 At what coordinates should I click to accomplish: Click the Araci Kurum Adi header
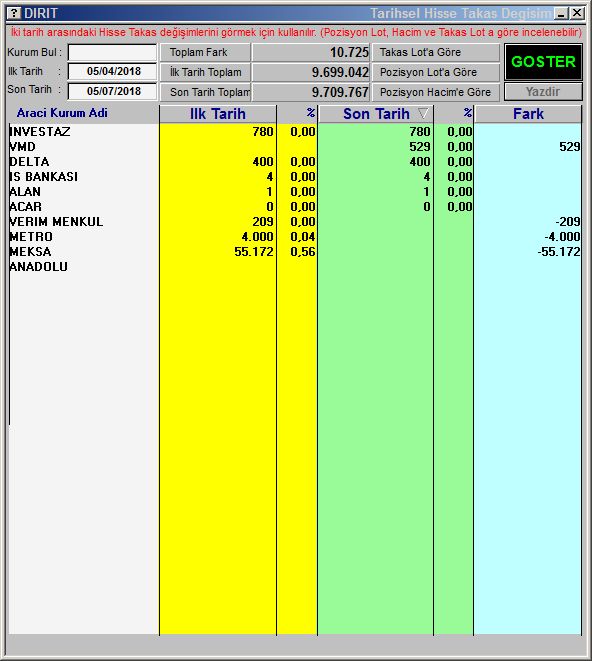pyautogui.click(x=62, y=113)
